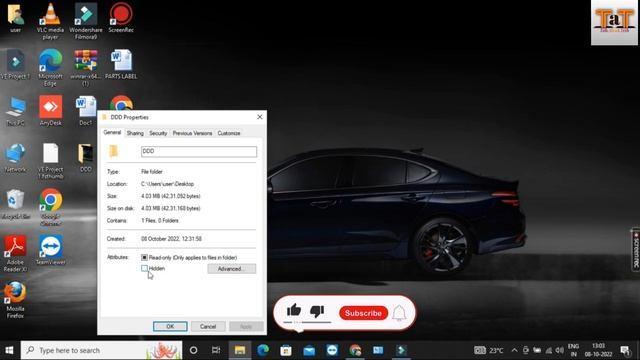Click the DDD folder name field

pos(199,151)
